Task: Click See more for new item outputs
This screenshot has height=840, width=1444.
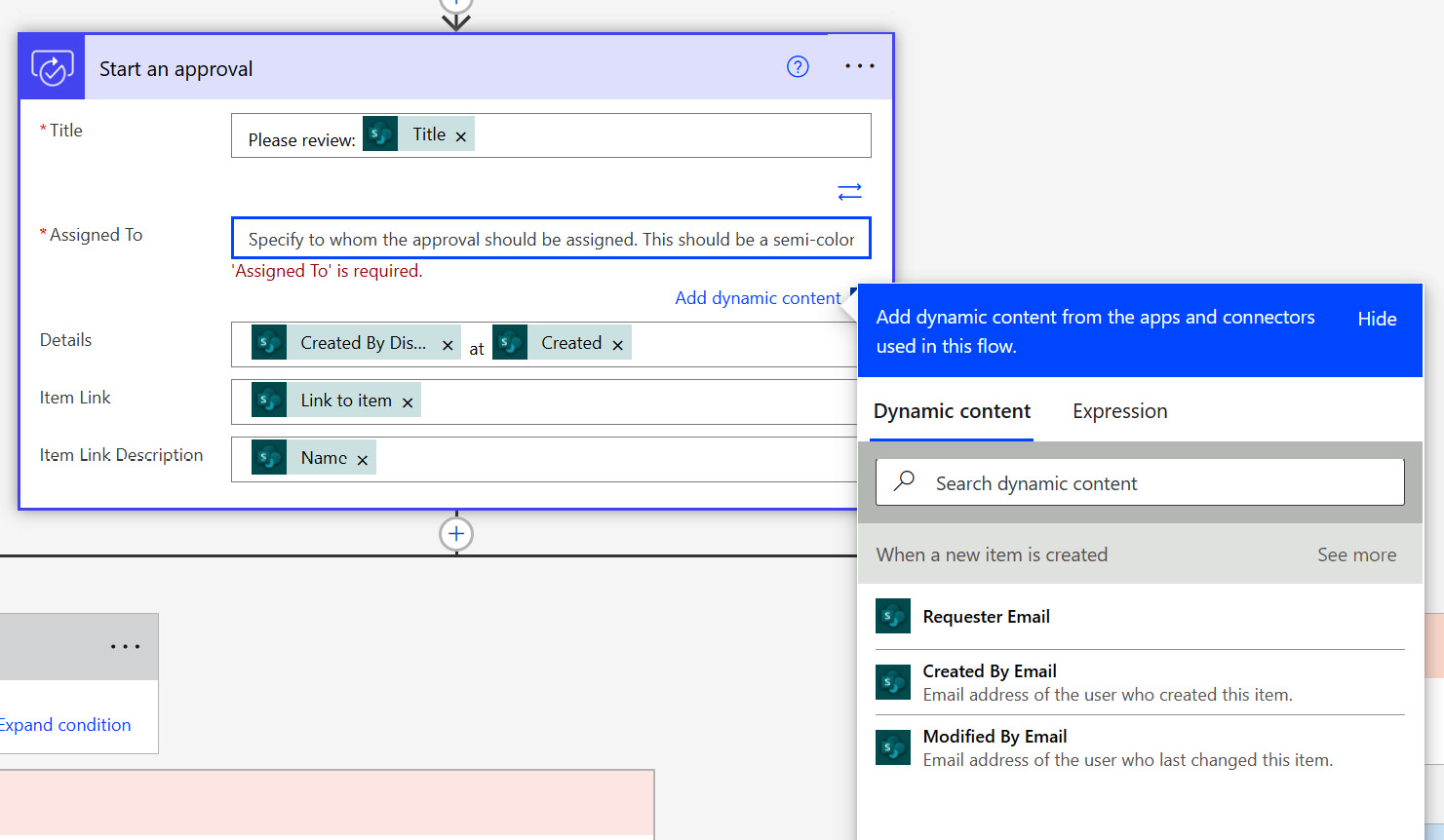Action: 1356,554
